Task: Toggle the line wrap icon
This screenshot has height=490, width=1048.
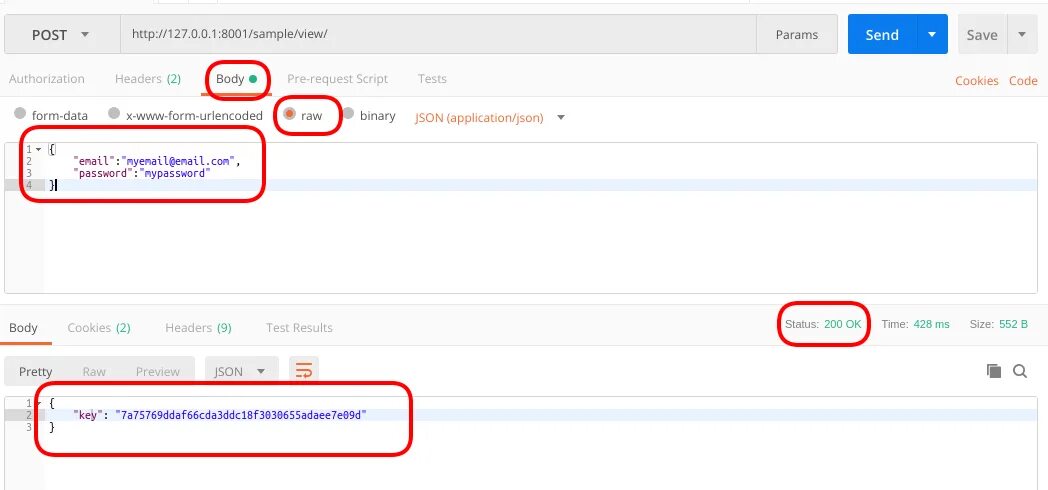Action: 304,371
